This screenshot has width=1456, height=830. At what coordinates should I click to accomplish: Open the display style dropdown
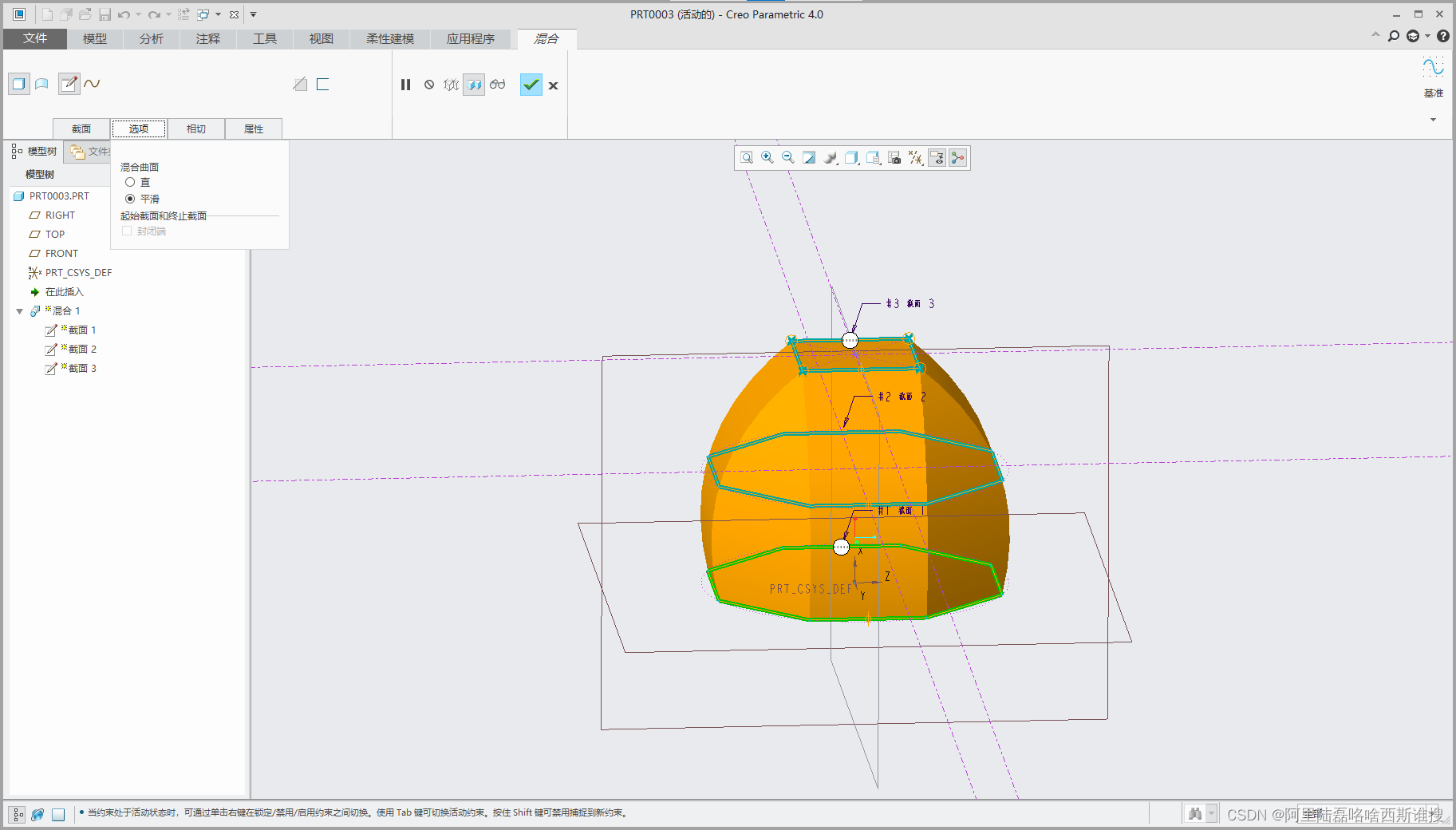(831, 158)
